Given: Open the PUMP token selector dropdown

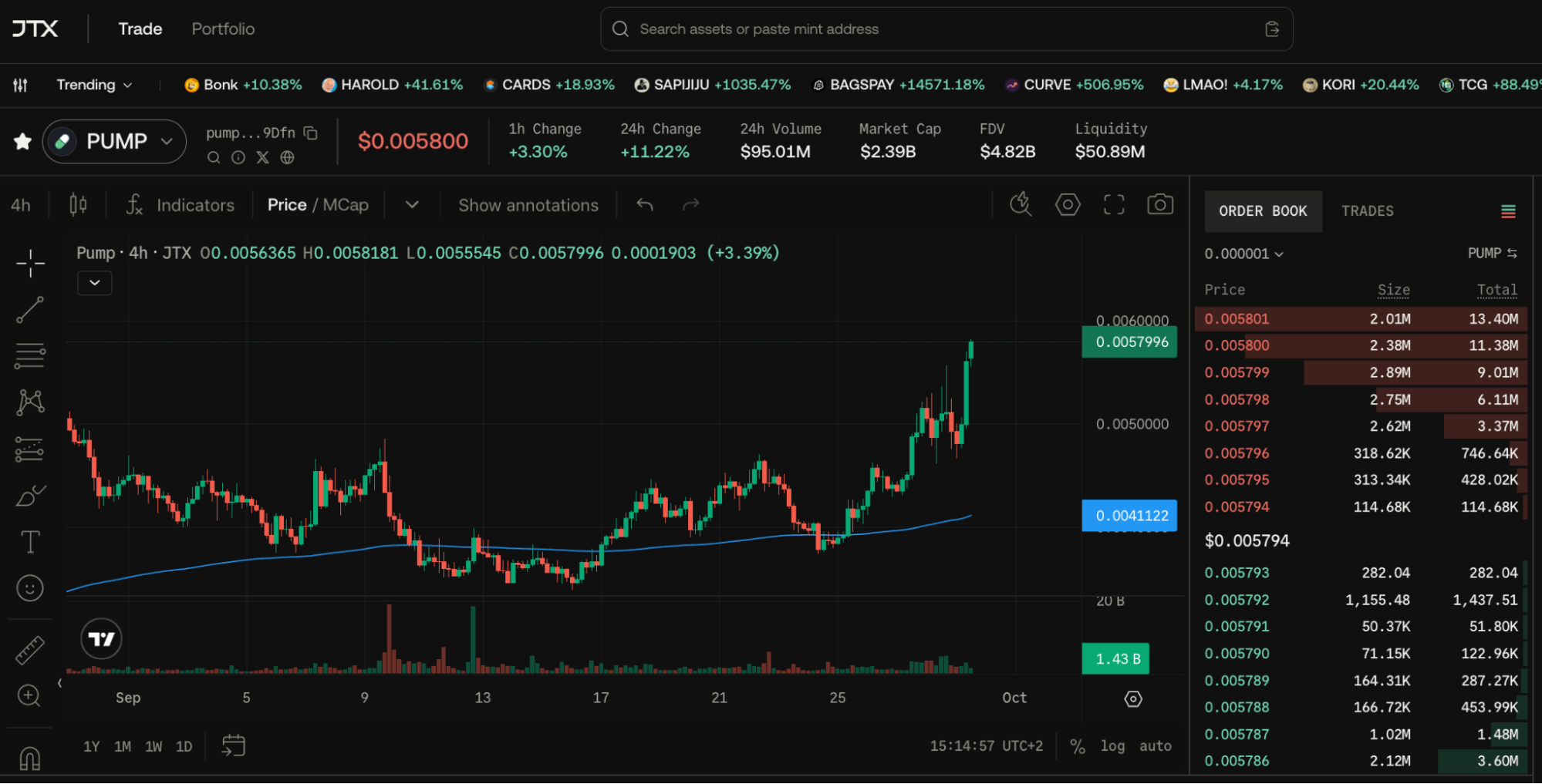Looking at the screenshot, I should click(114, 141).
